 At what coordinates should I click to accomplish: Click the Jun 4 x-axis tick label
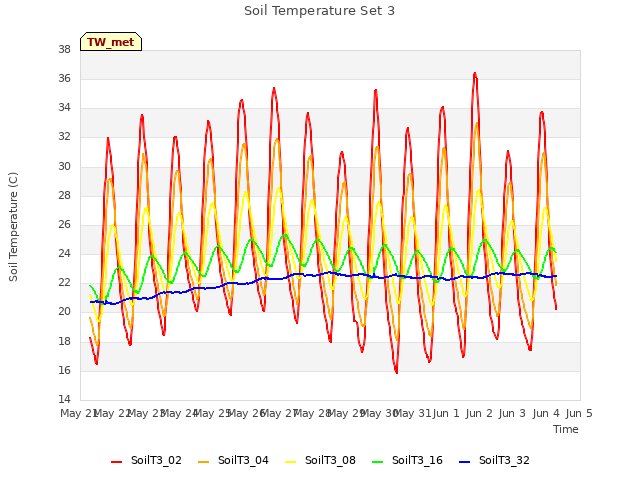coord(546,413)
